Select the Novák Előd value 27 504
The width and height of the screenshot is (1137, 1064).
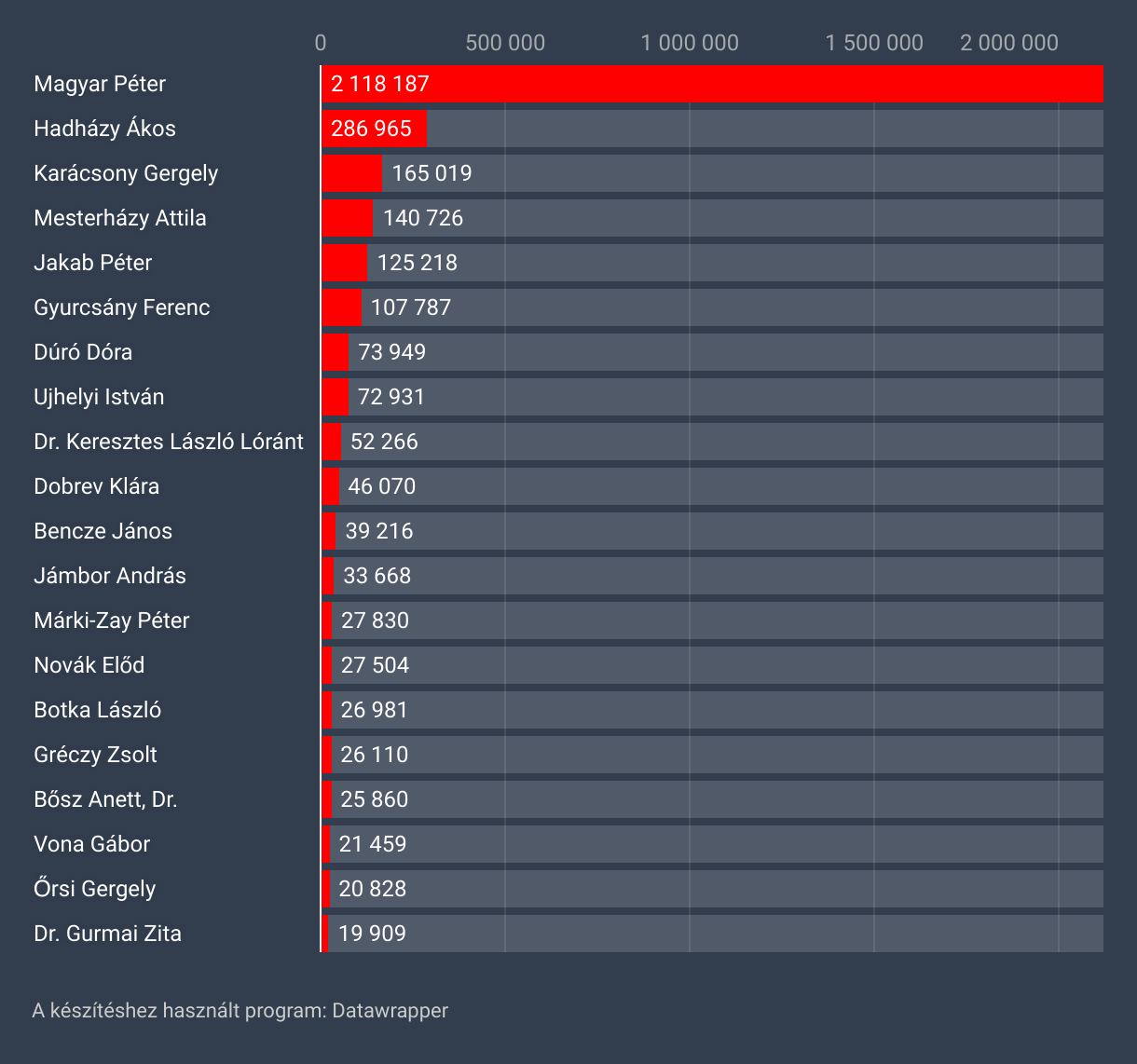click(x=375, y=665)
